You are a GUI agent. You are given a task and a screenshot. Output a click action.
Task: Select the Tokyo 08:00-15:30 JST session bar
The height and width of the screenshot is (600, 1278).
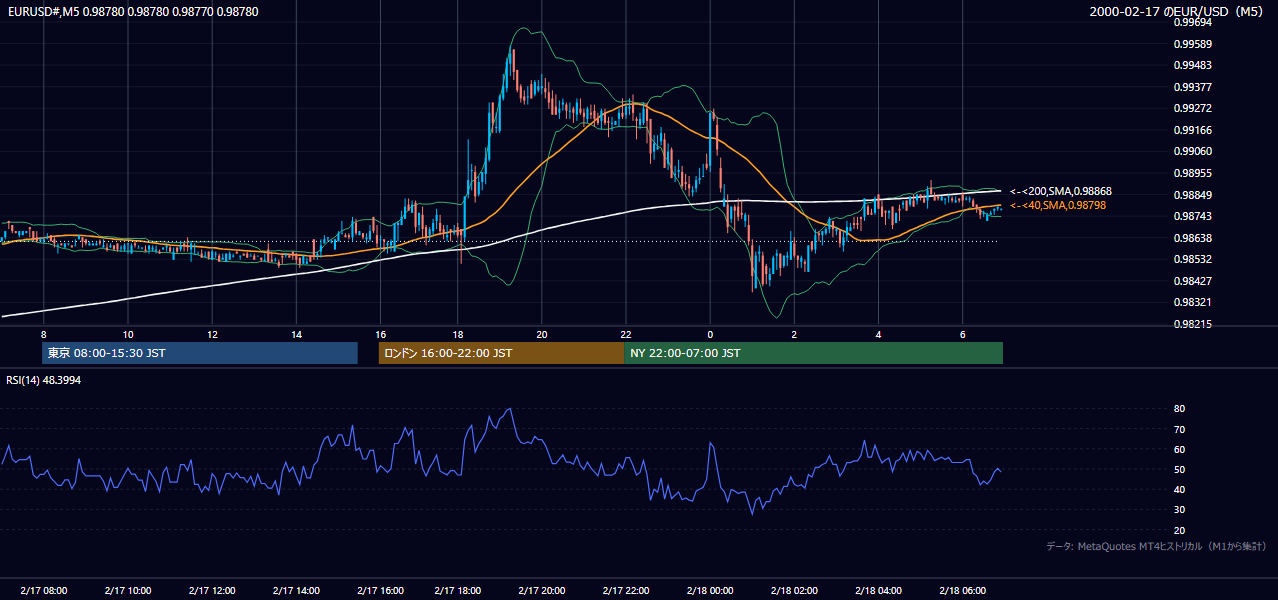point(200,353)
